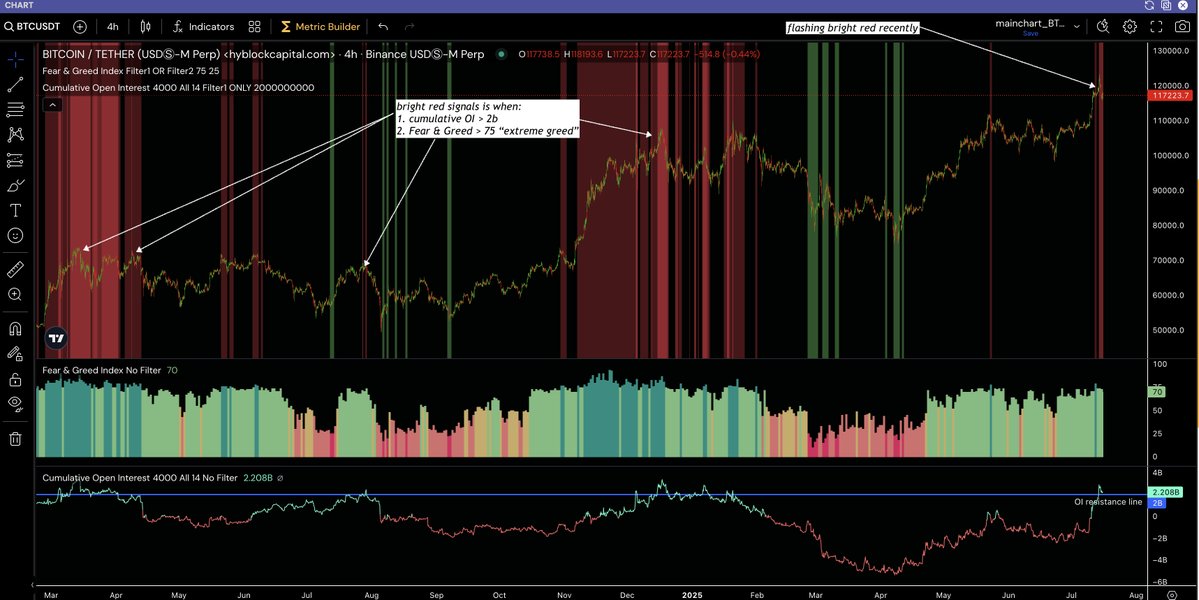The height and width of the screenshot is (600, 1199).
Task: Toggle lock all drawings
Action: pos(15,379)
